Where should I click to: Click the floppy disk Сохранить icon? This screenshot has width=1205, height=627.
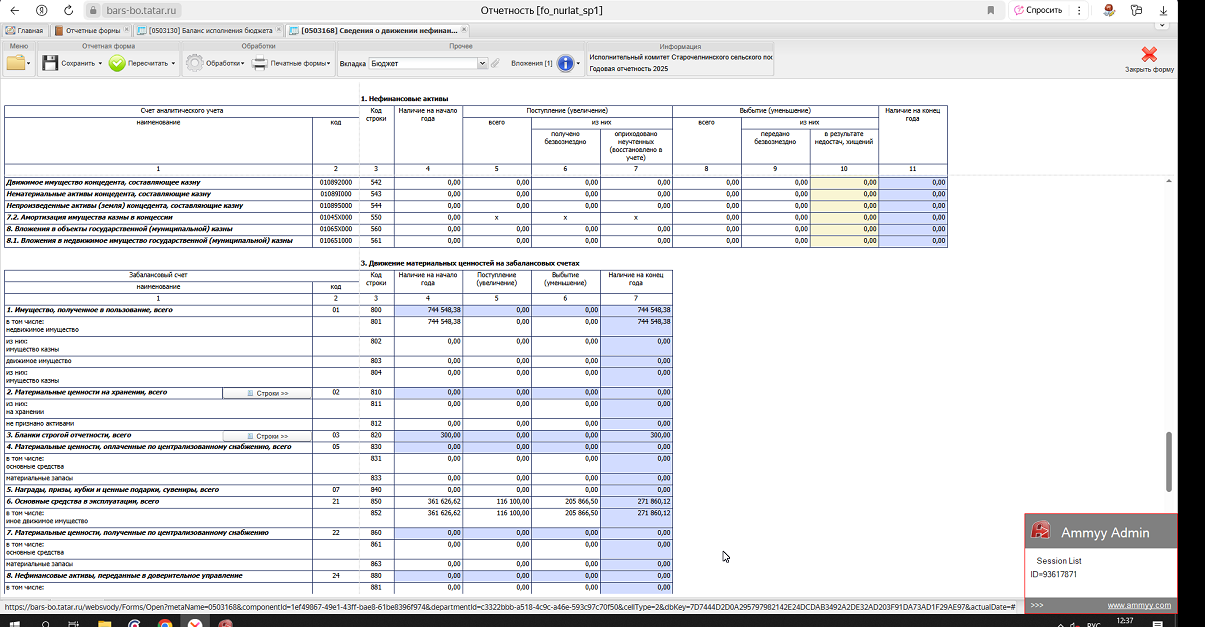(49, 63)
